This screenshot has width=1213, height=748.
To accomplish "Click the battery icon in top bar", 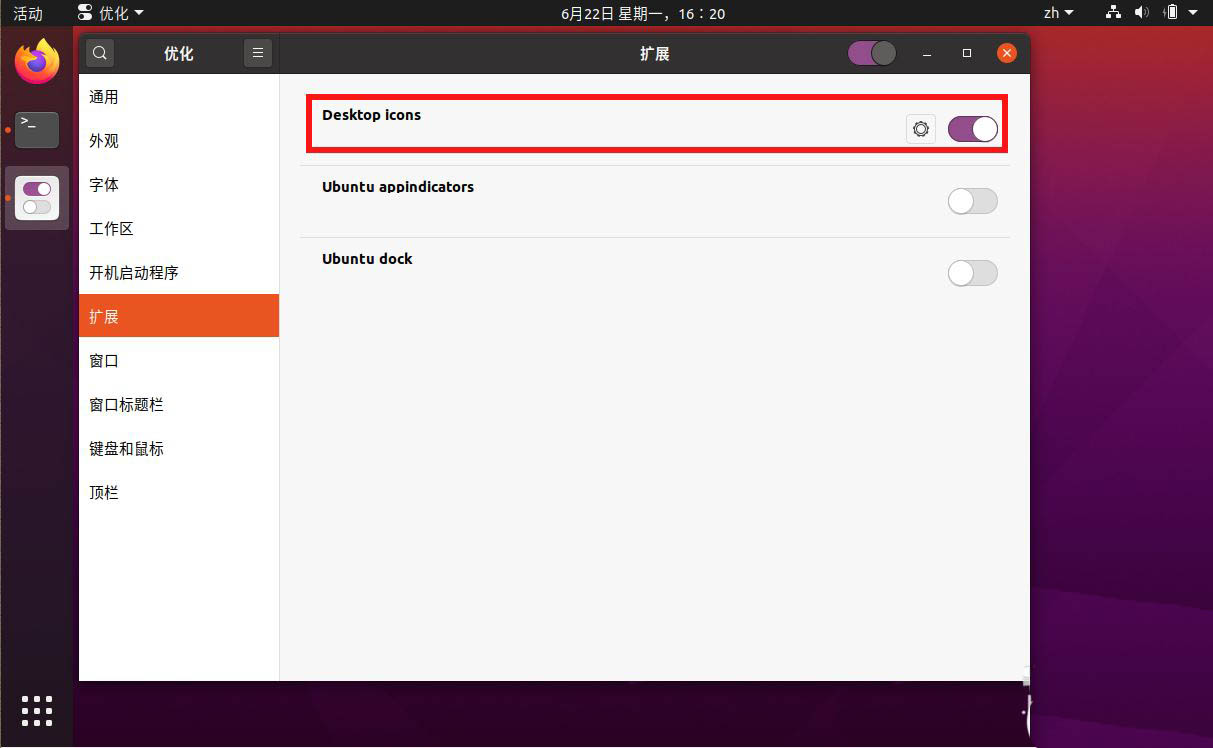I will 1171,13.
